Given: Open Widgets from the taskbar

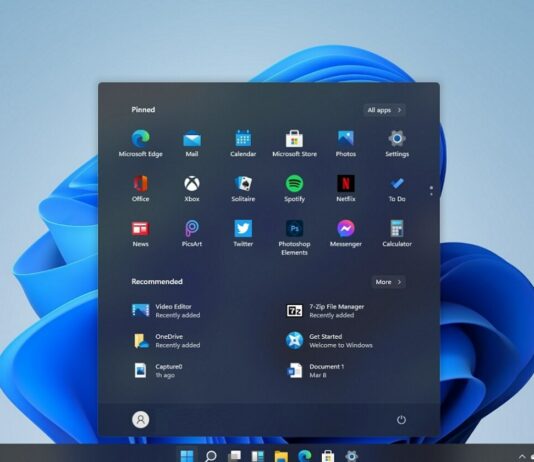Looking at the screenshot, I should click(258, 456).
